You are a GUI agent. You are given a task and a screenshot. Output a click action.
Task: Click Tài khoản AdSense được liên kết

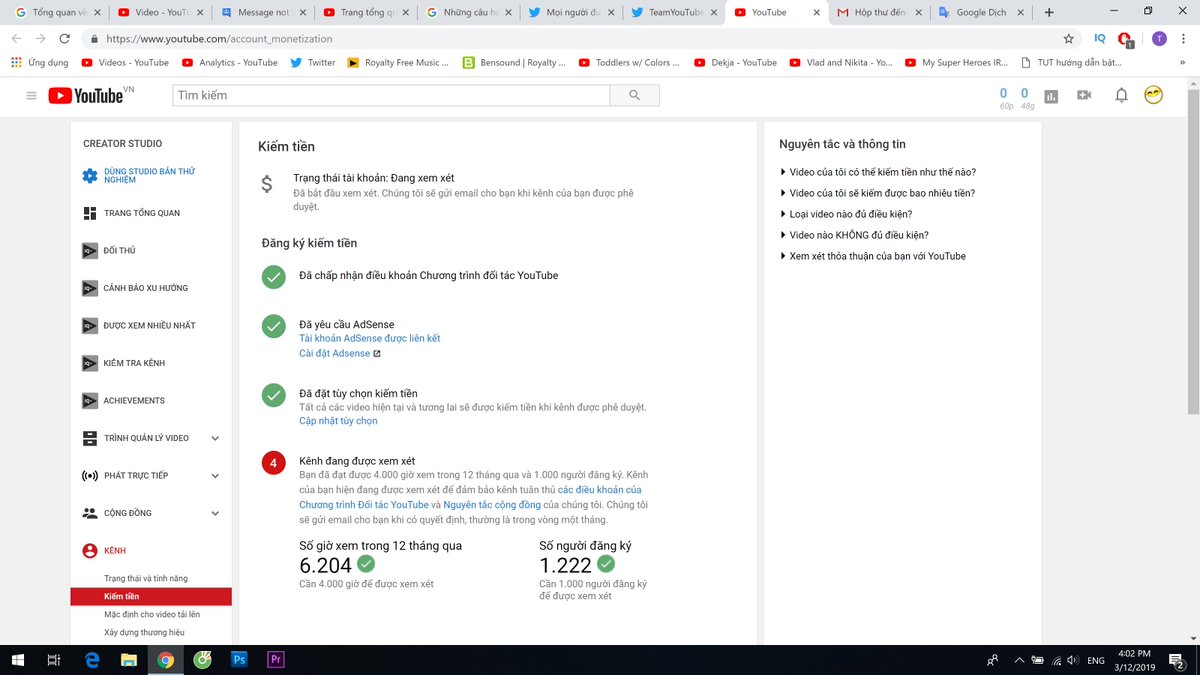[x=370, y=338]
